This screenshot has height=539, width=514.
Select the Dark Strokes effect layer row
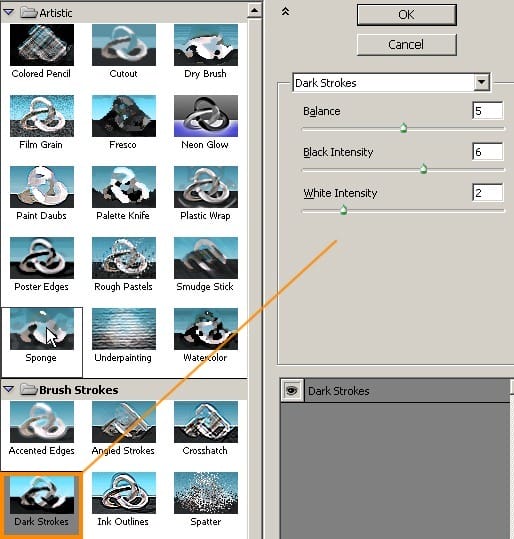(x=395, y=390)
